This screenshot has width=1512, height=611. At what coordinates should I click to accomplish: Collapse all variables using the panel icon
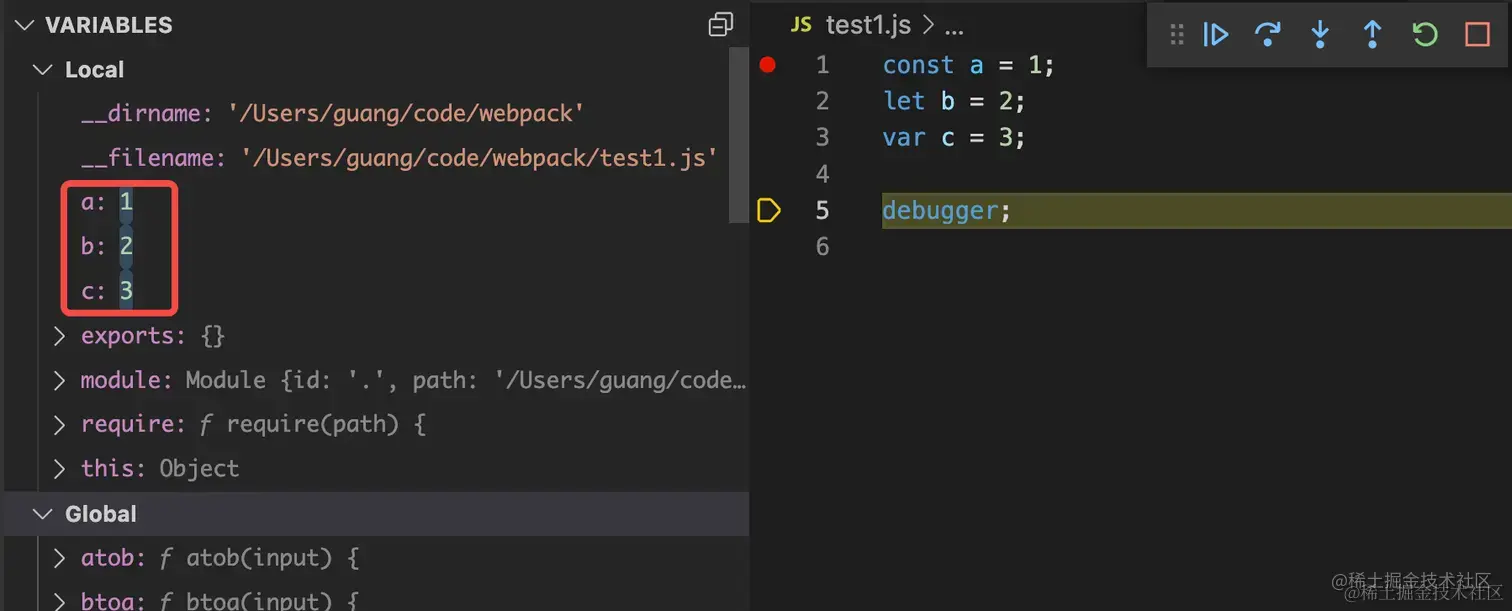(x=720, y=25)
